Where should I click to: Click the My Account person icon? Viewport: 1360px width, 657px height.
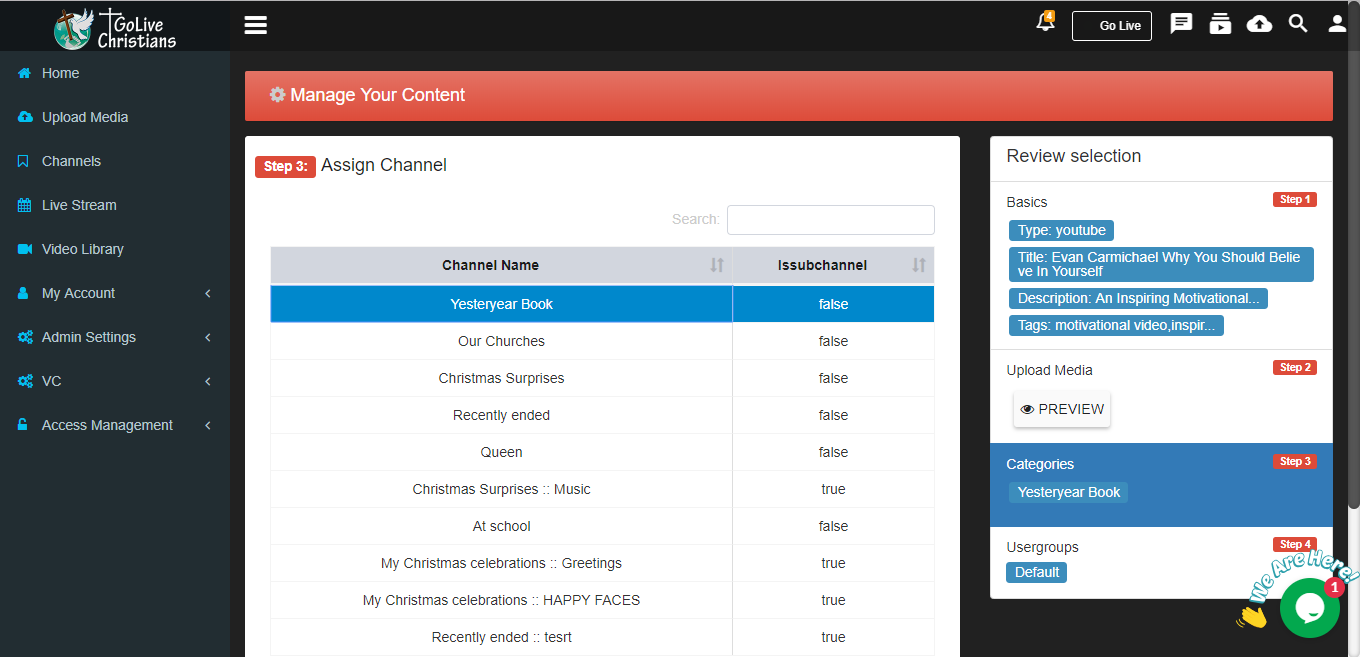(23, 293)
